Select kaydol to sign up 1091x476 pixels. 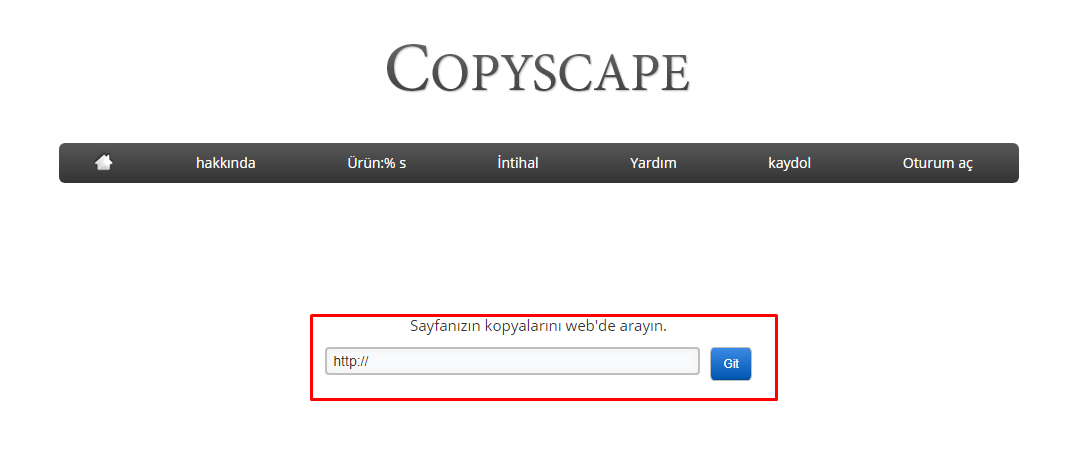789,164
